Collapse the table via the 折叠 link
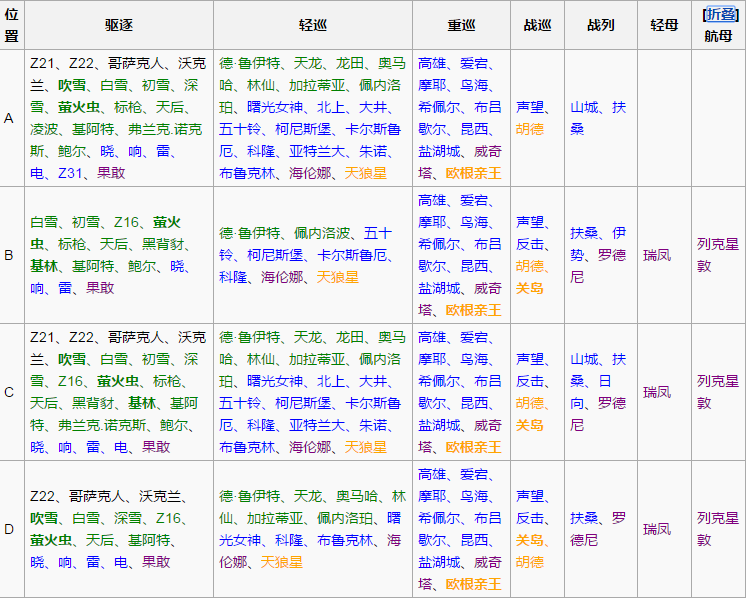Screen dimensions: 746x598 pos(721,14)
